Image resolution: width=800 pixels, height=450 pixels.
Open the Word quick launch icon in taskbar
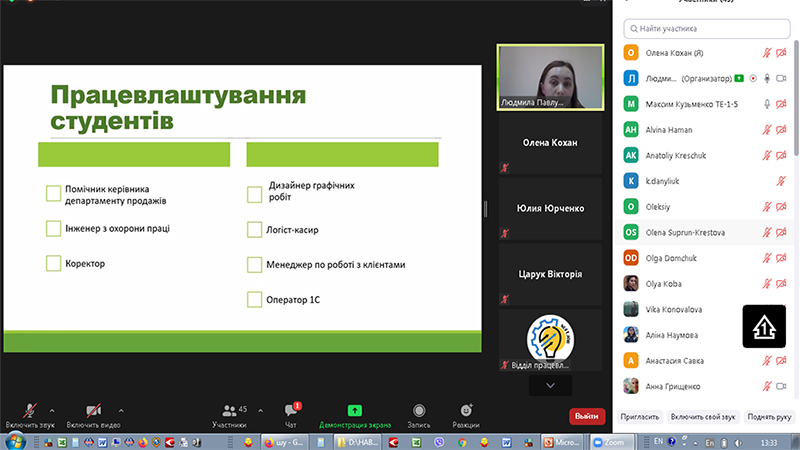tap(103, 442)
